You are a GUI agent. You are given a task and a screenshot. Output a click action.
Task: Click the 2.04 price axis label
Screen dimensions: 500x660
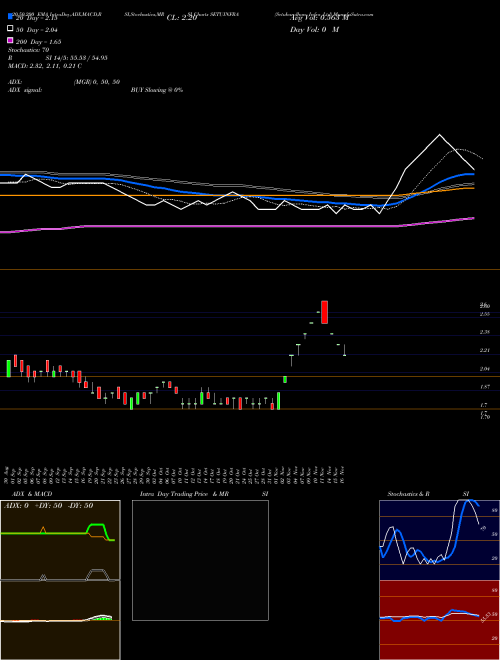click(x=484, y=369)
